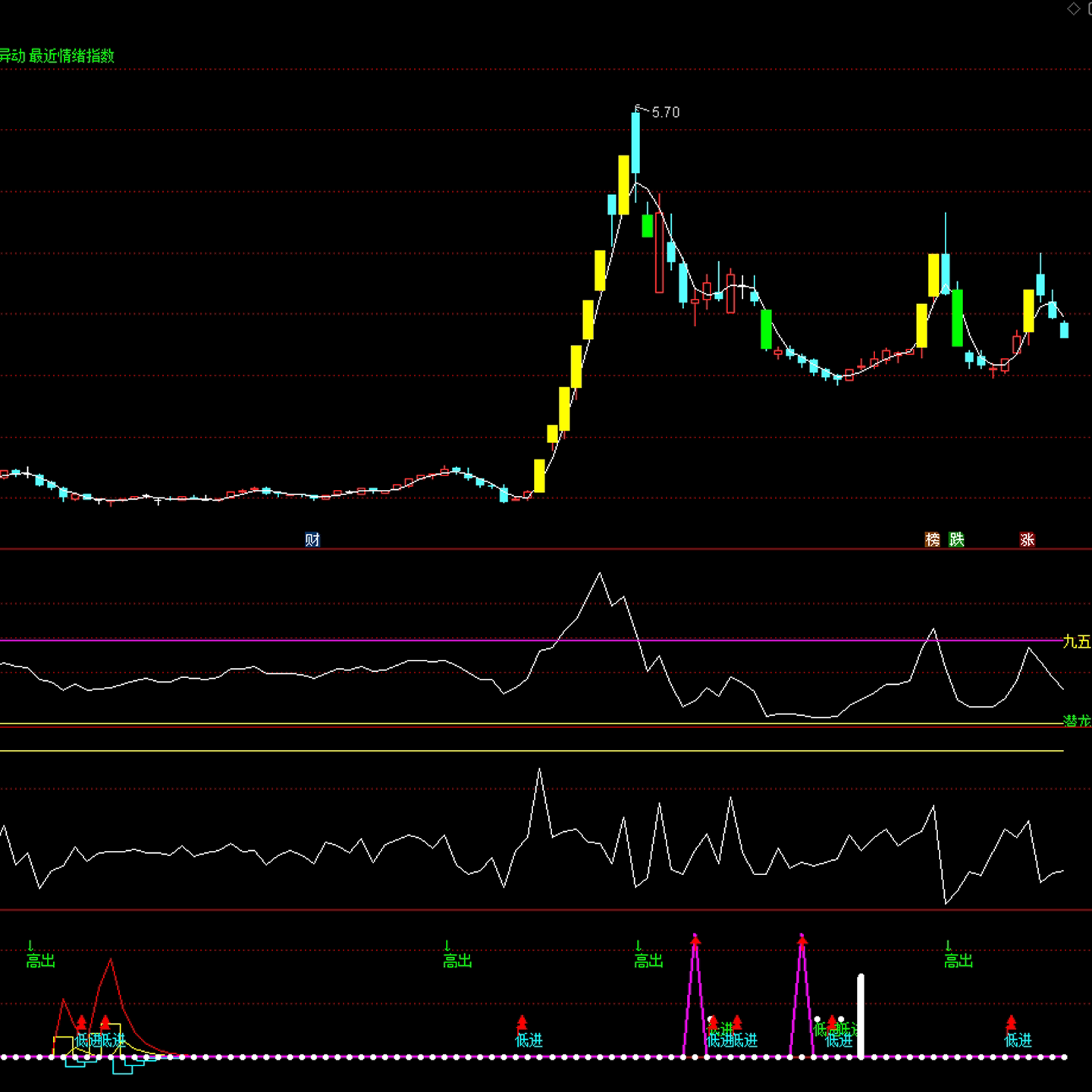Click the diamond icon in the top corner
This screenshot has width=1092, height=1092.
[1074, 8]
